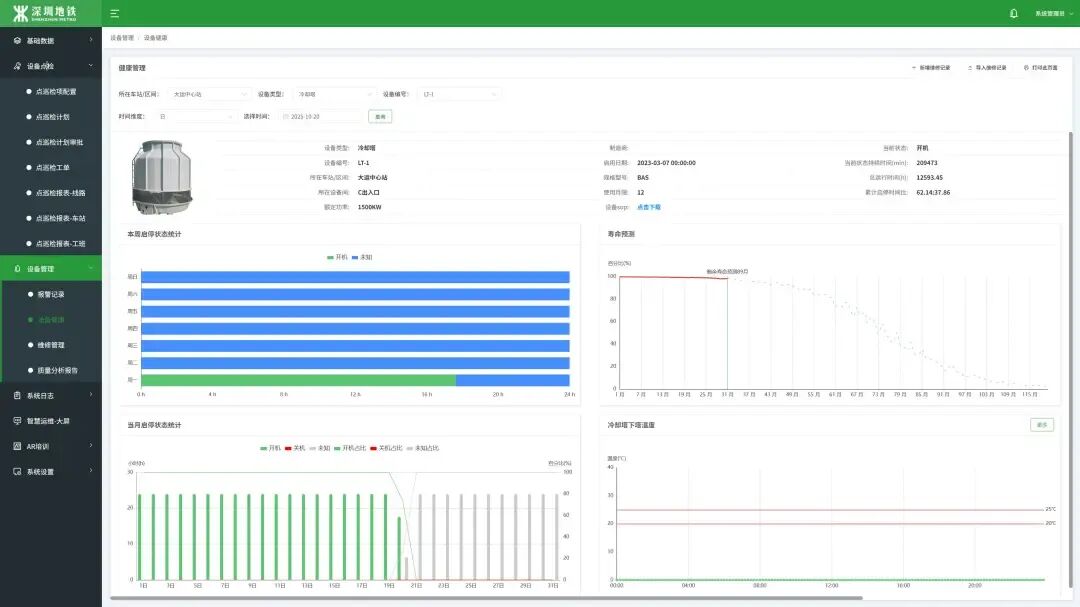Collapse sidebar with the hamburger icon
Viewport: 1080px width, 607px height.
(115, 13)
